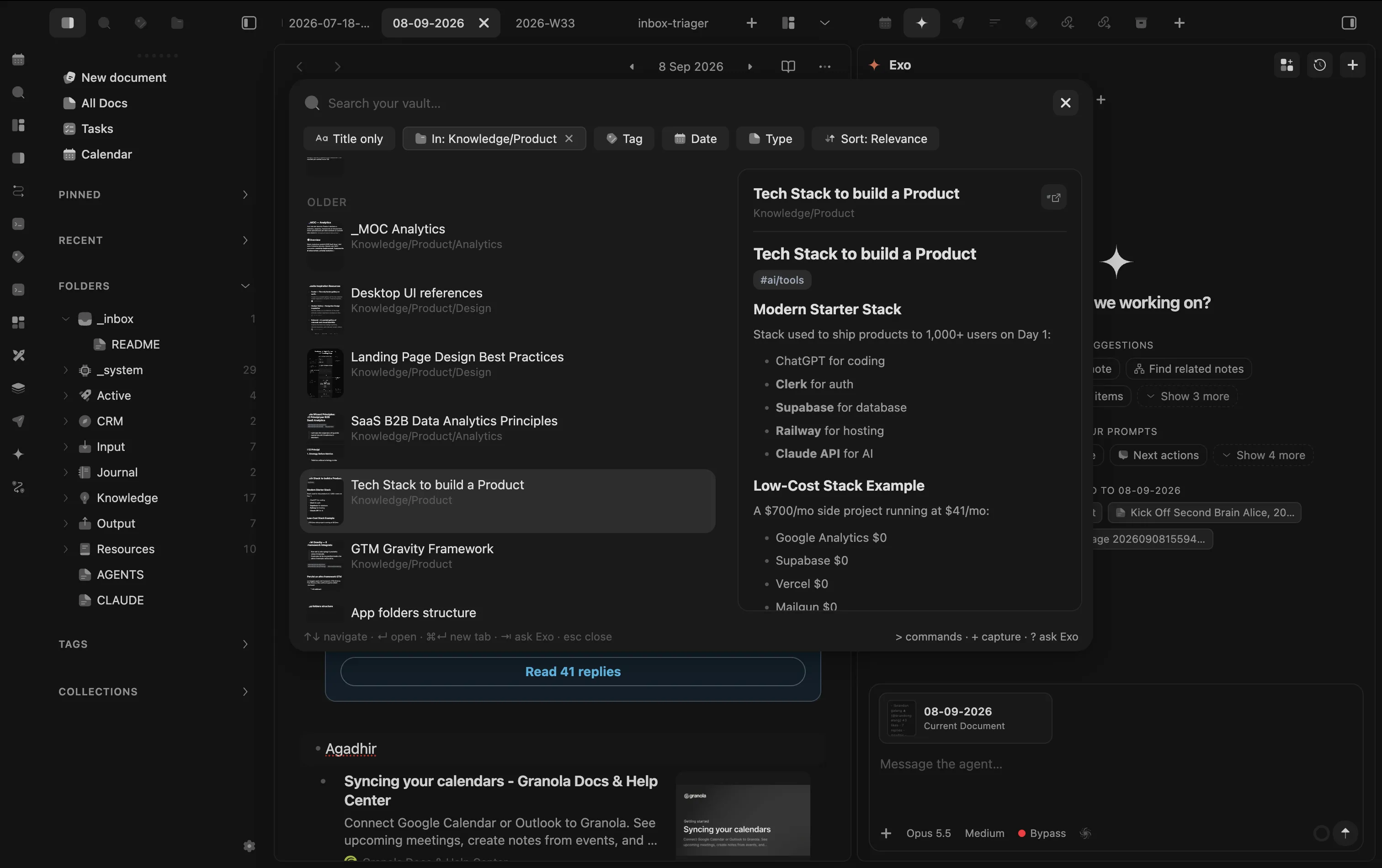Expand the TAGS section
The height and width of the screenshot is (868, 1382).
click(245, 644)
